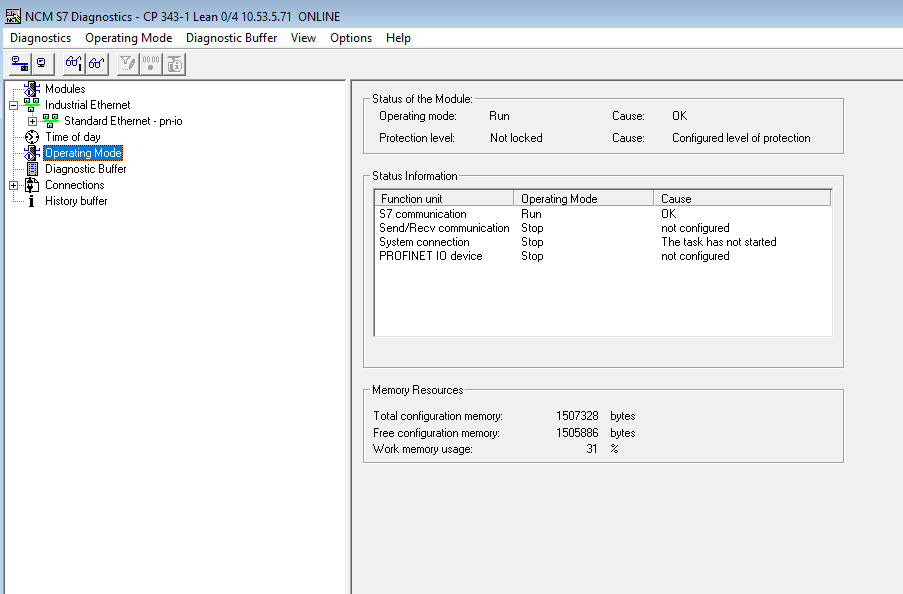This screenshot has width=903, height=594.
Task: Select Industrial Ethernet tree item
Action: pyautogui.click(x=87, y=105)
